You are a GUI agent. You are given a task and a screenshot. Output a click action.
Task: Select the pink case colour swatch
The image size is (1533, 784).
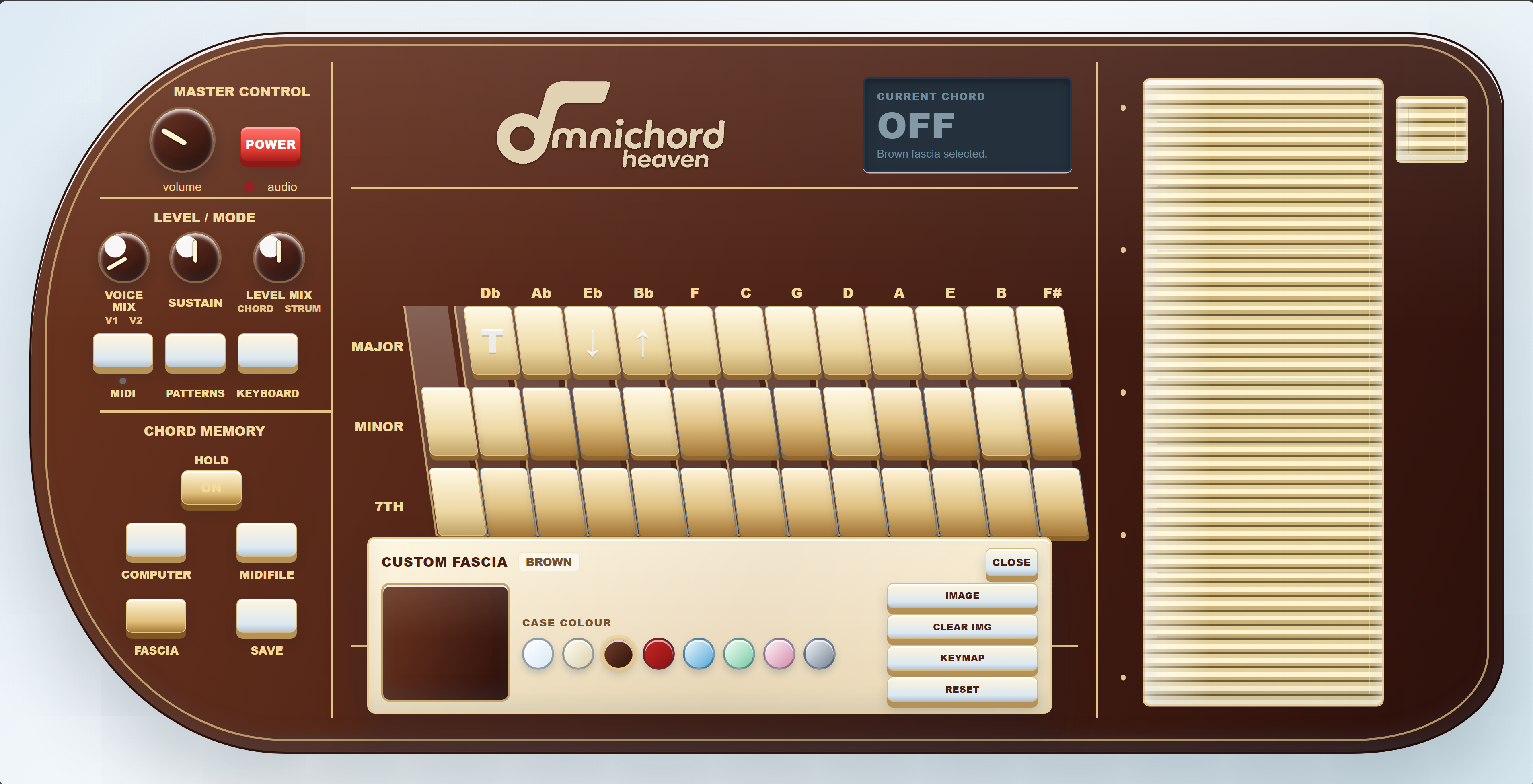tap(779, 654)
